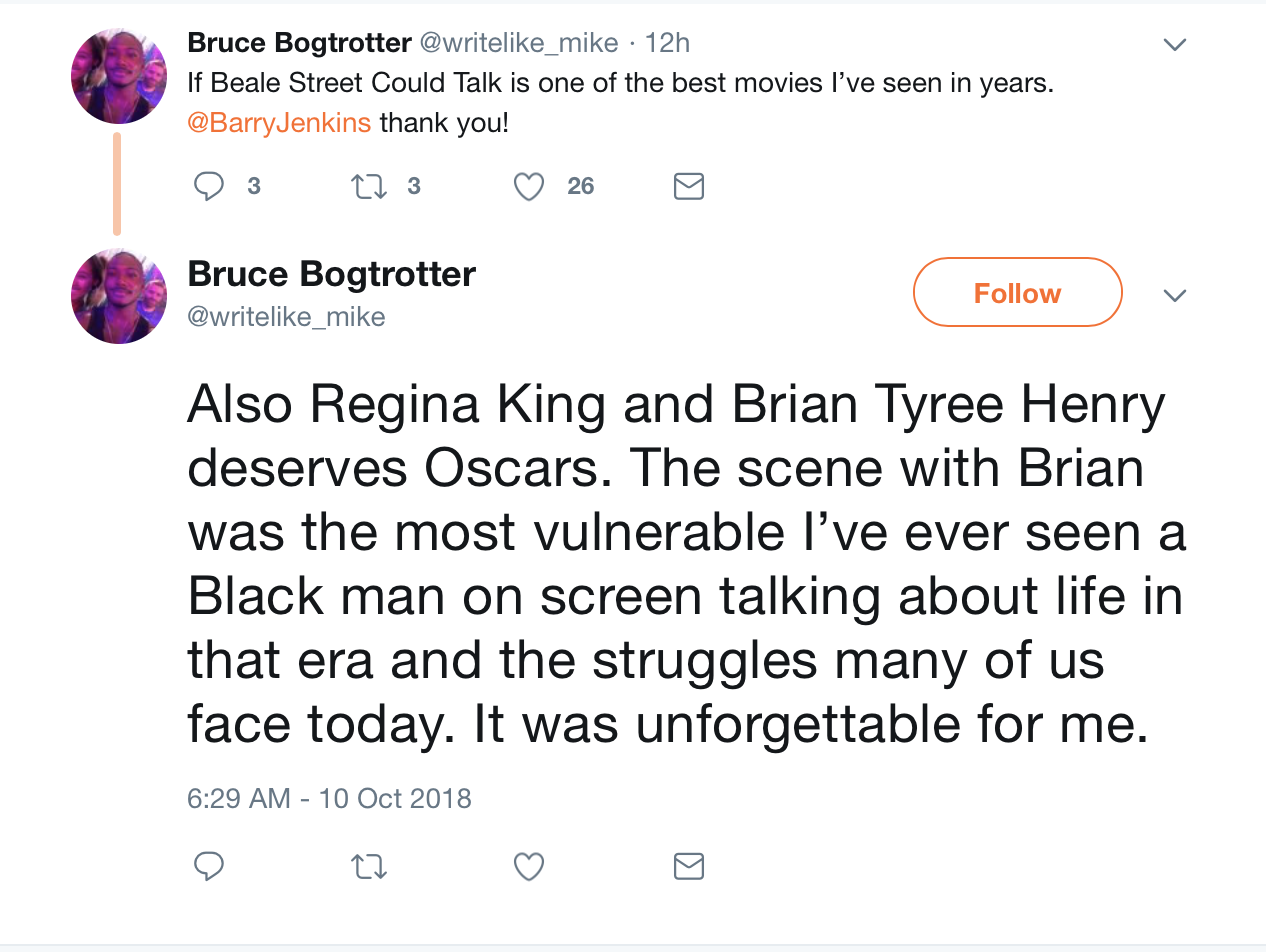Click envelope icon on the first tweet
1266x952 pixels.
pyautogui.click(x=689, y=187)
